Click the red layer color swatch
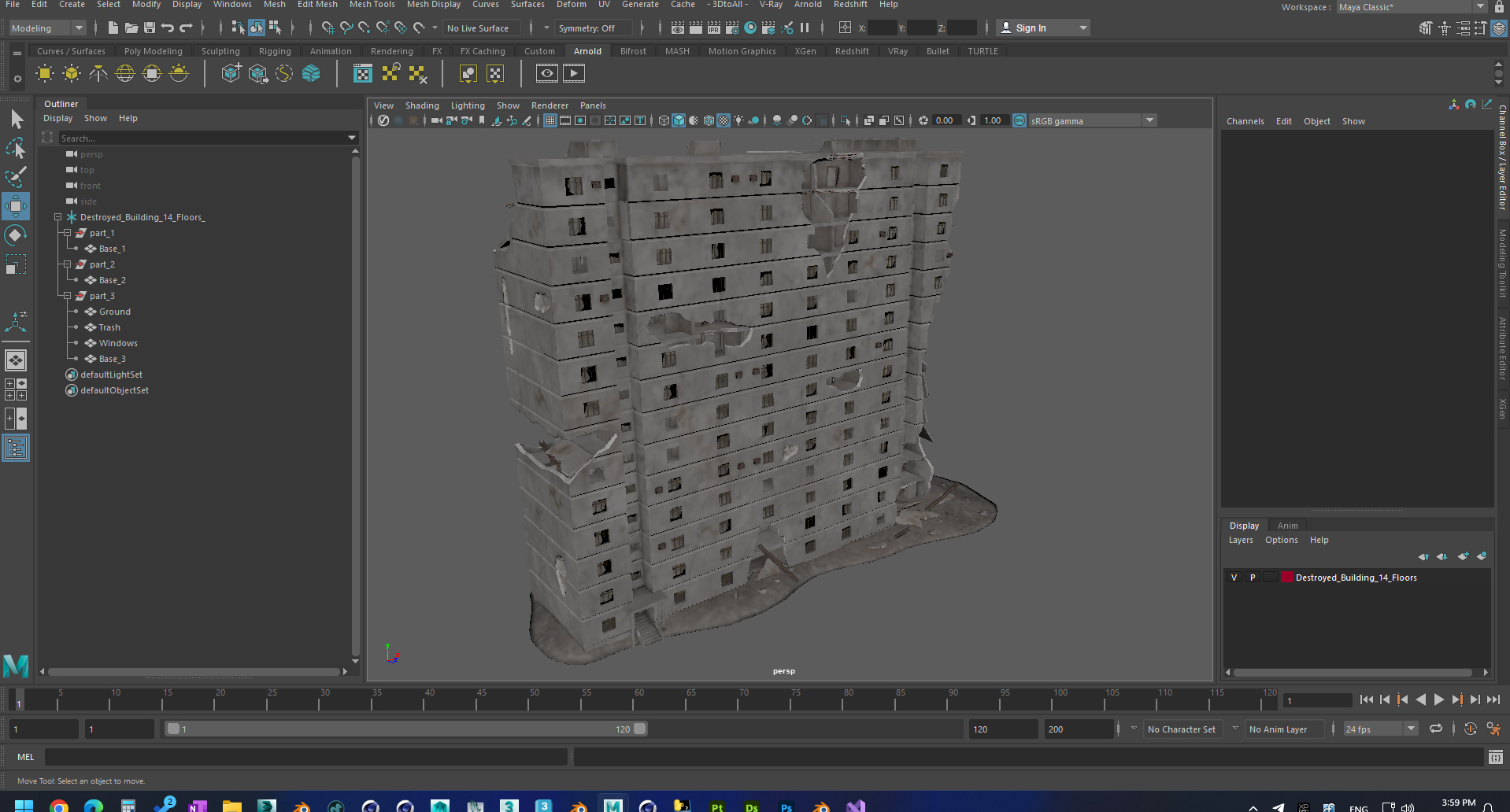This screenshot has width=1510, height=812. [1287, 578]
